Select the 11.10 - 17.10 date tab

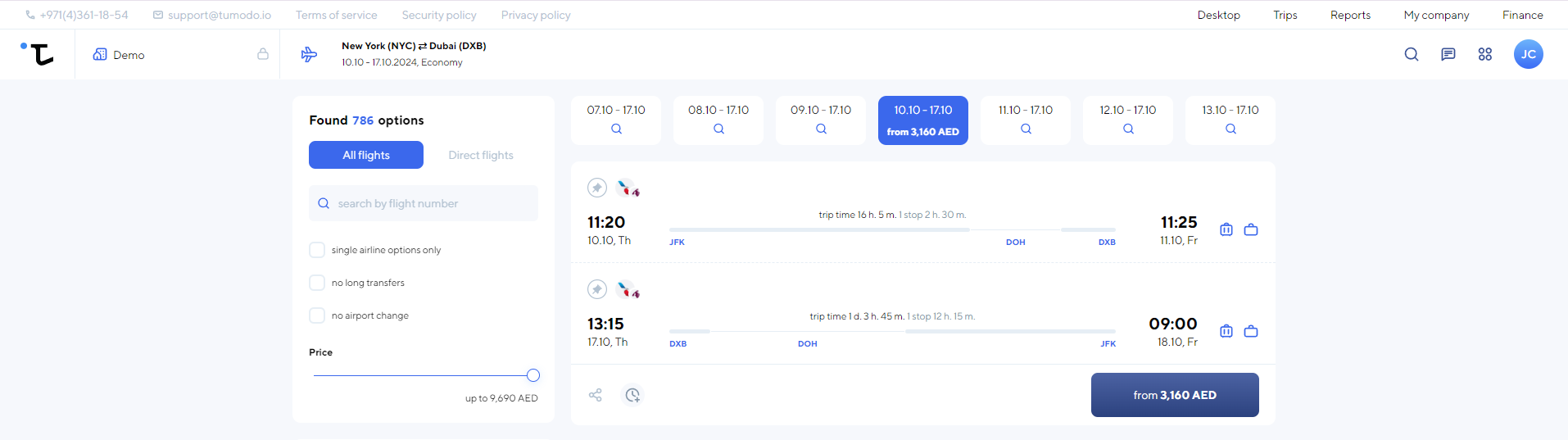[1026, 120]
